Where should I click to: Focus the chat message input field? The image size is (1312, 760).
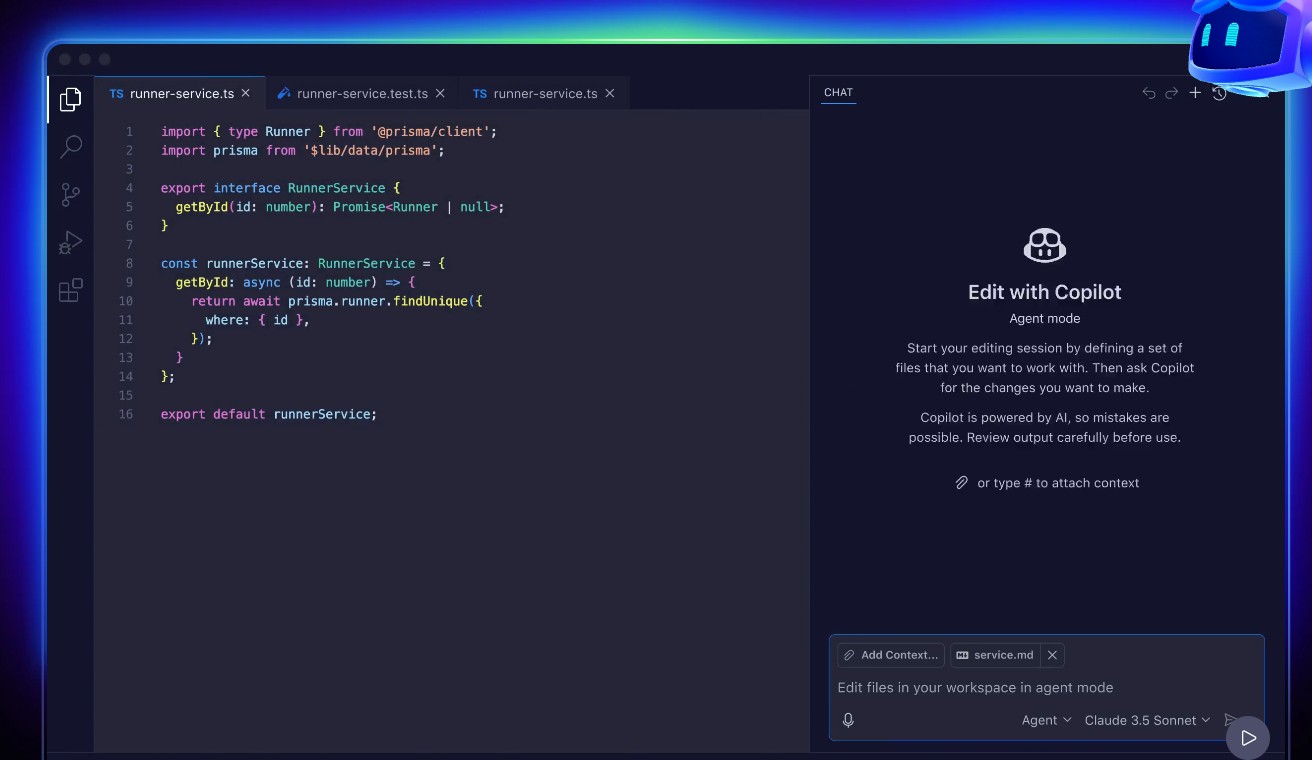coord(1030,688)
